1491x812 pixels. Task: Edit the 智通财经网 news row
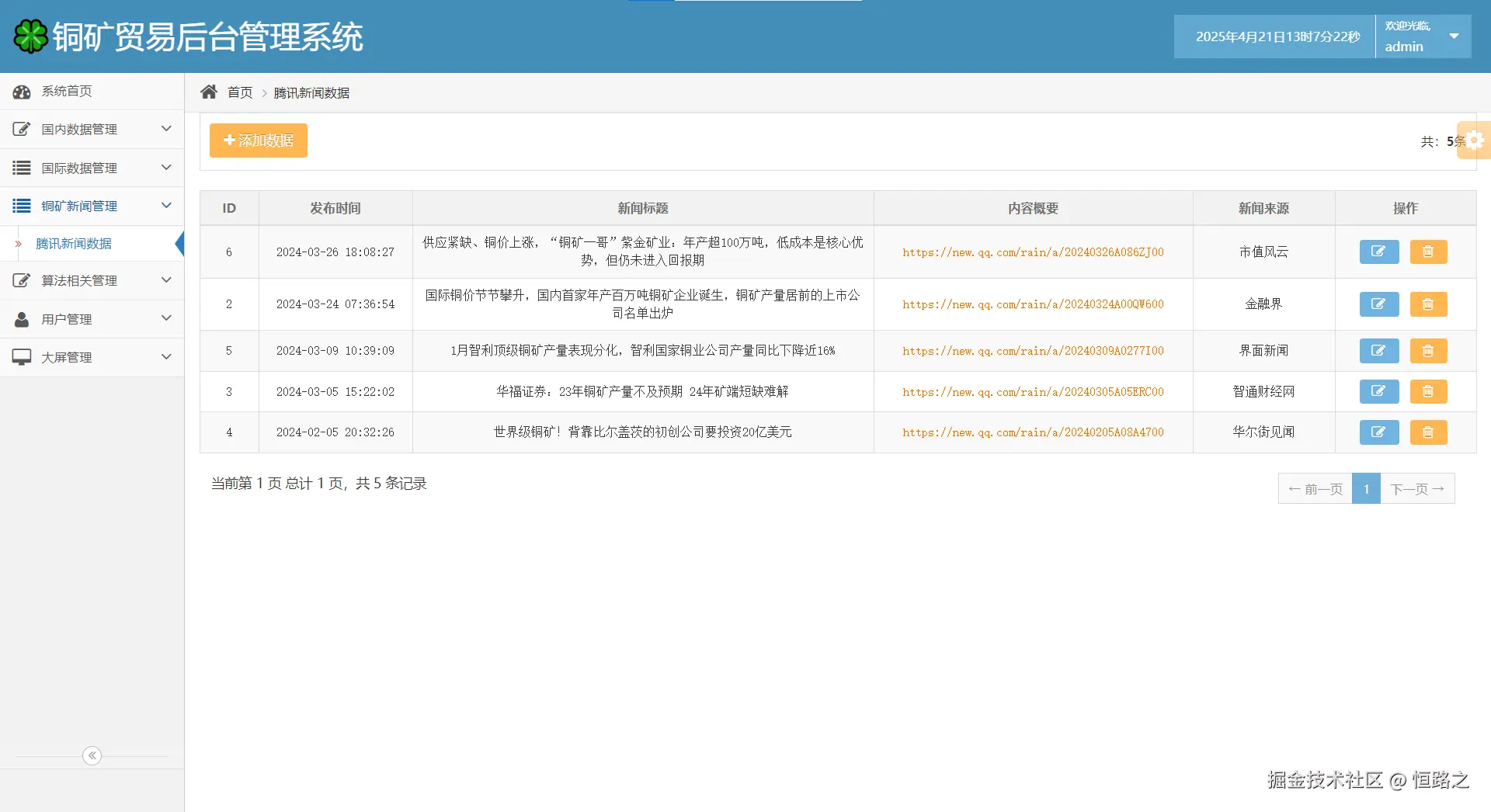tap(1379, 391)
